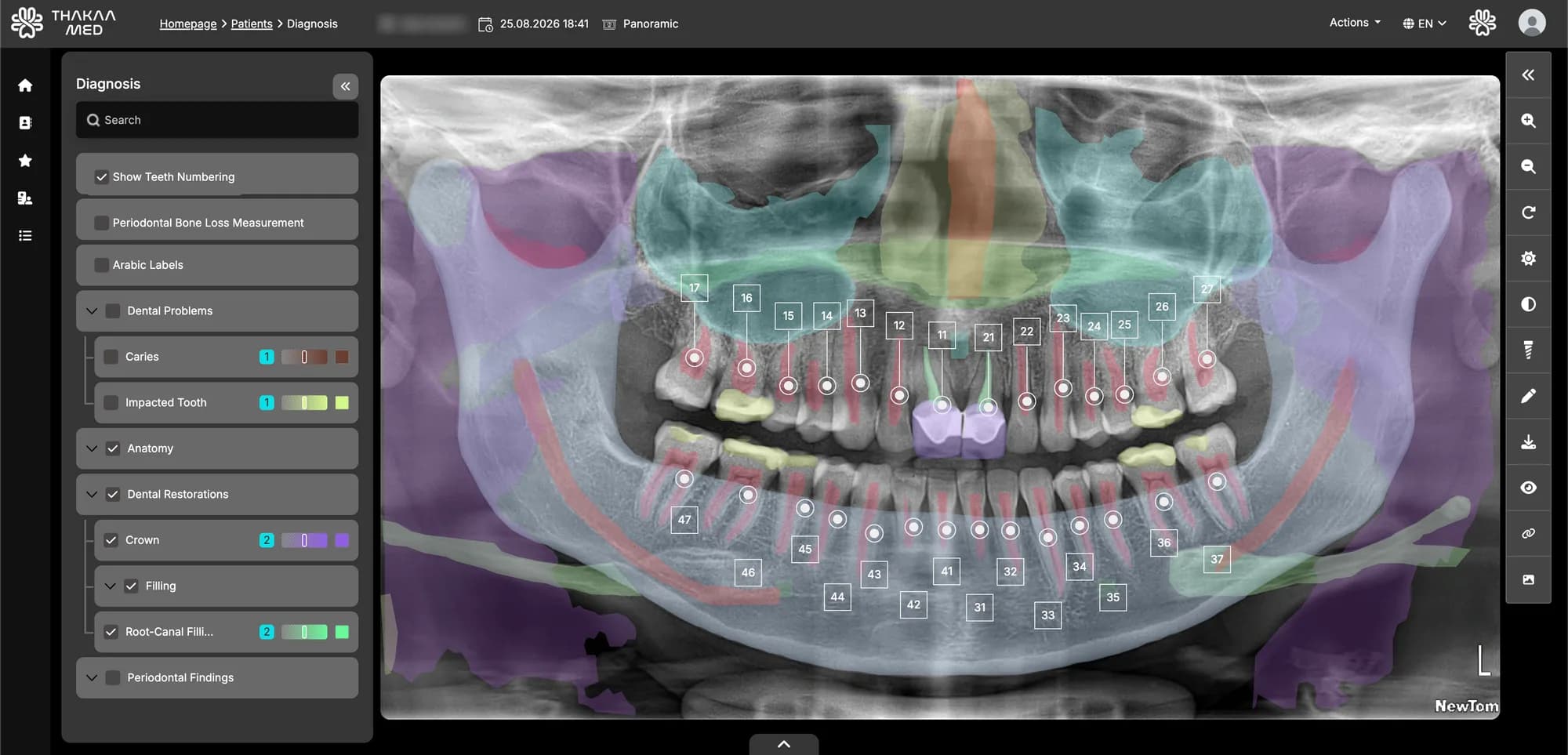Zoom out of the panoramic X-ray
This screenshot has height=755, width=1568.
pyautogui.click(x=1528, y=167)
